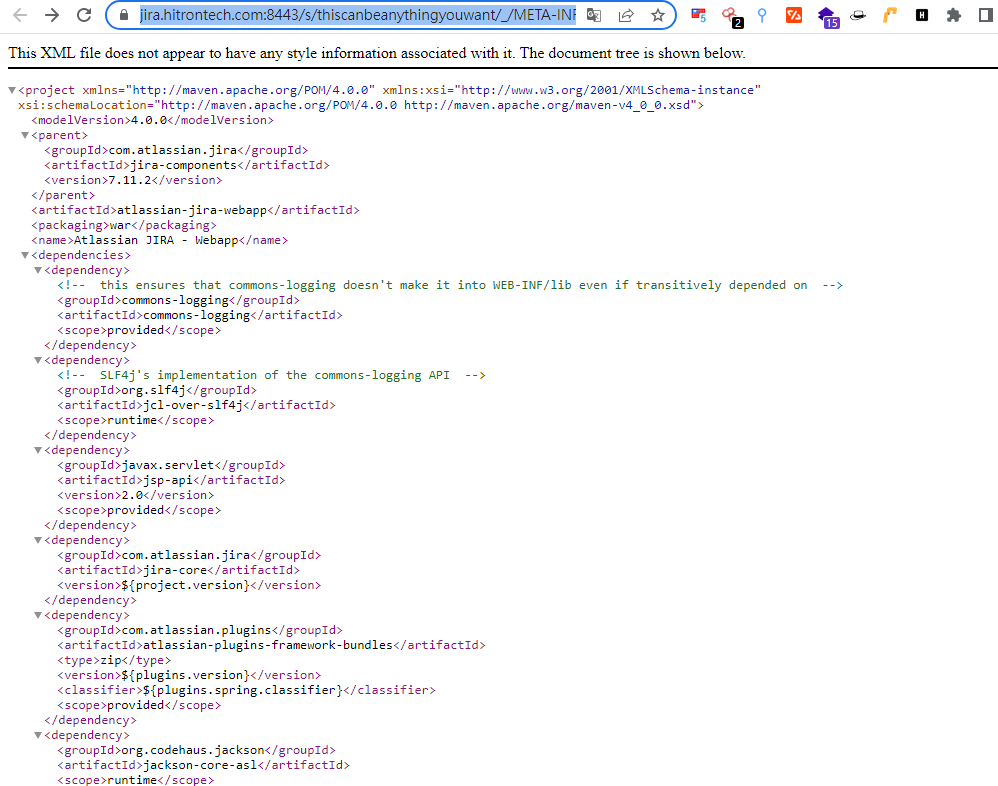
Task: Click the XML no-style-information notice text
Action: pos(376,53)
